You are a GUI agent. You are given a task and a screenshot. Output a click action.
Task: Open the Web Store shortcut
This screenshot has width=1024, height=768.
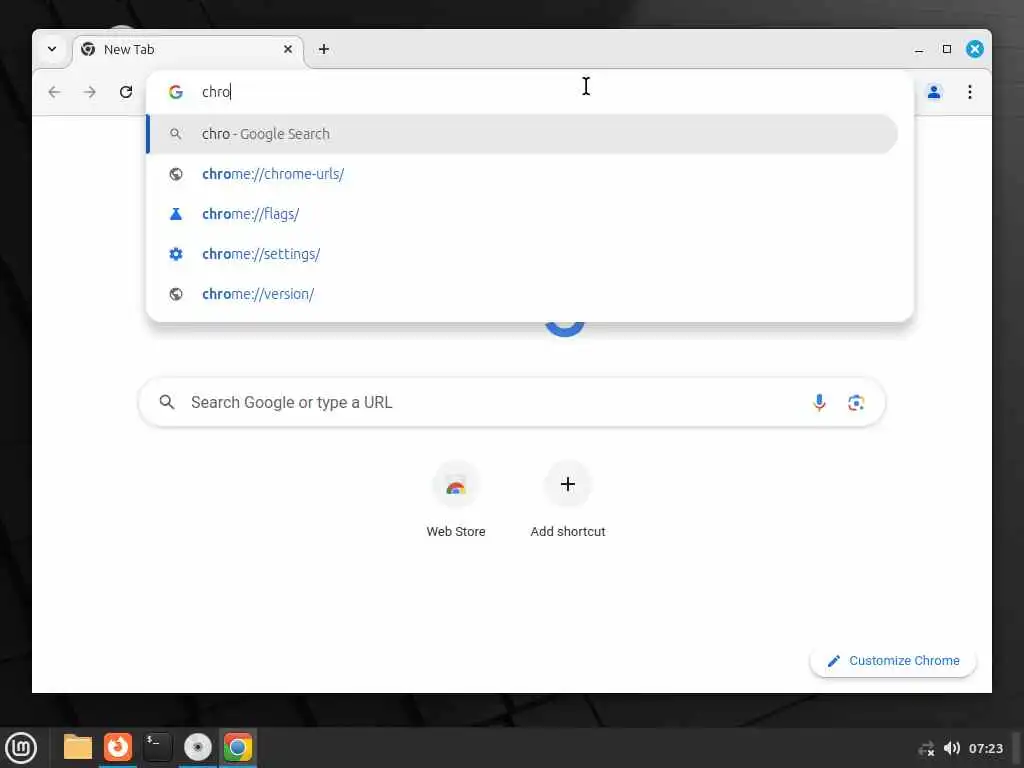pos(456,500)
